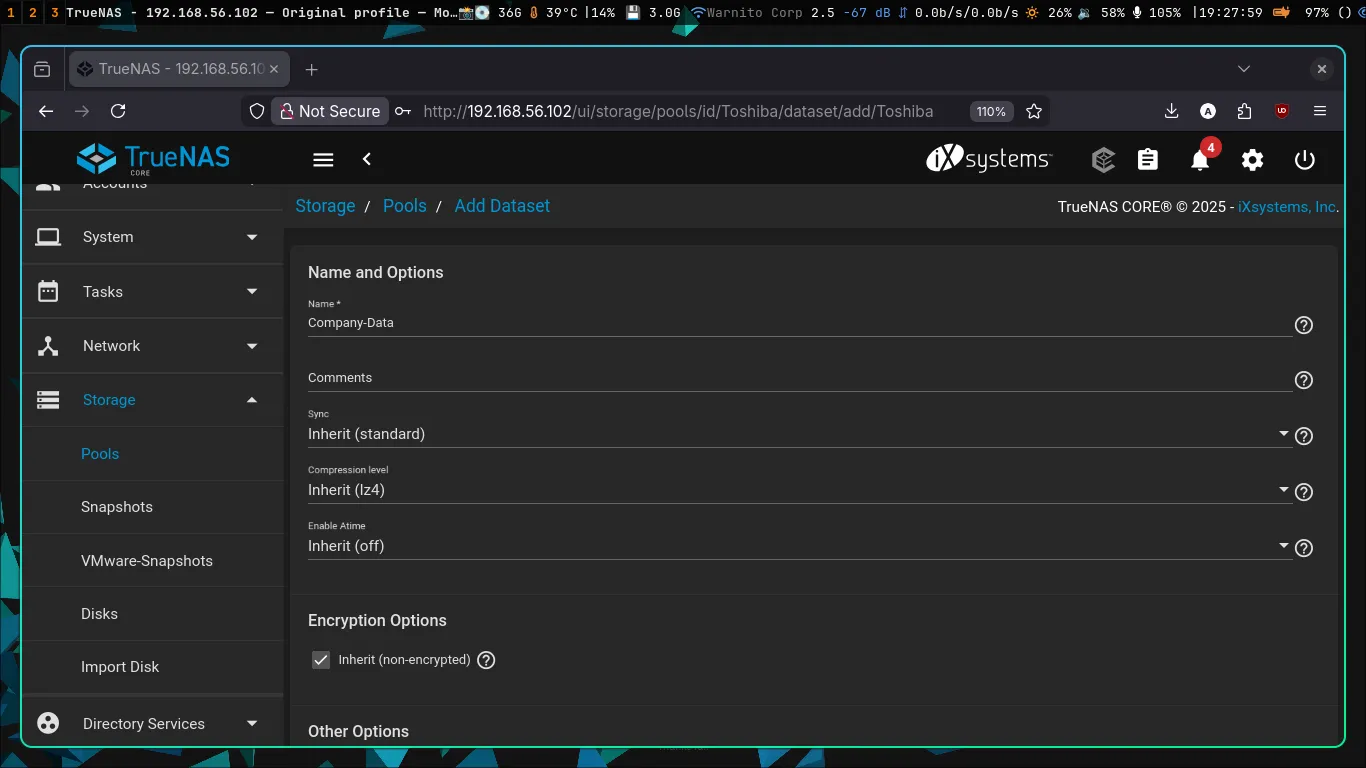Click help icon next to Inherit (non-encrypted)
This screenshot has height=768, width=1366.
[486, 660]
